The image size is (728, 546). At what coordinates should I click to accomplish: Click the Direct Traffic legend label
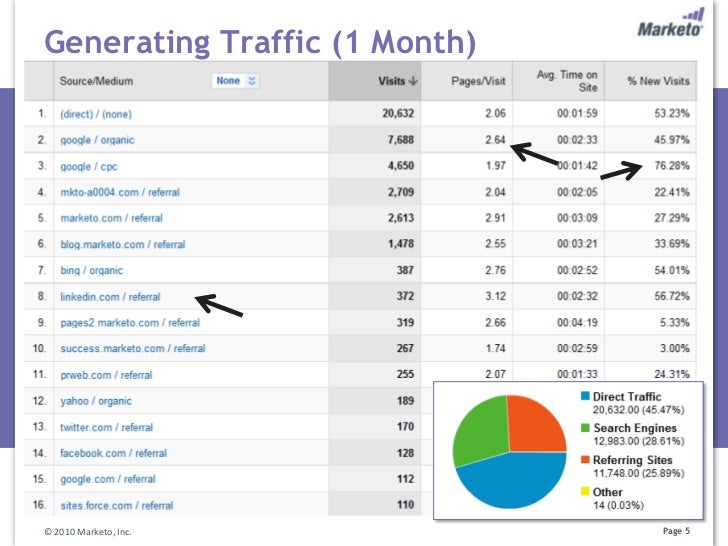click(x=627, y=396)
